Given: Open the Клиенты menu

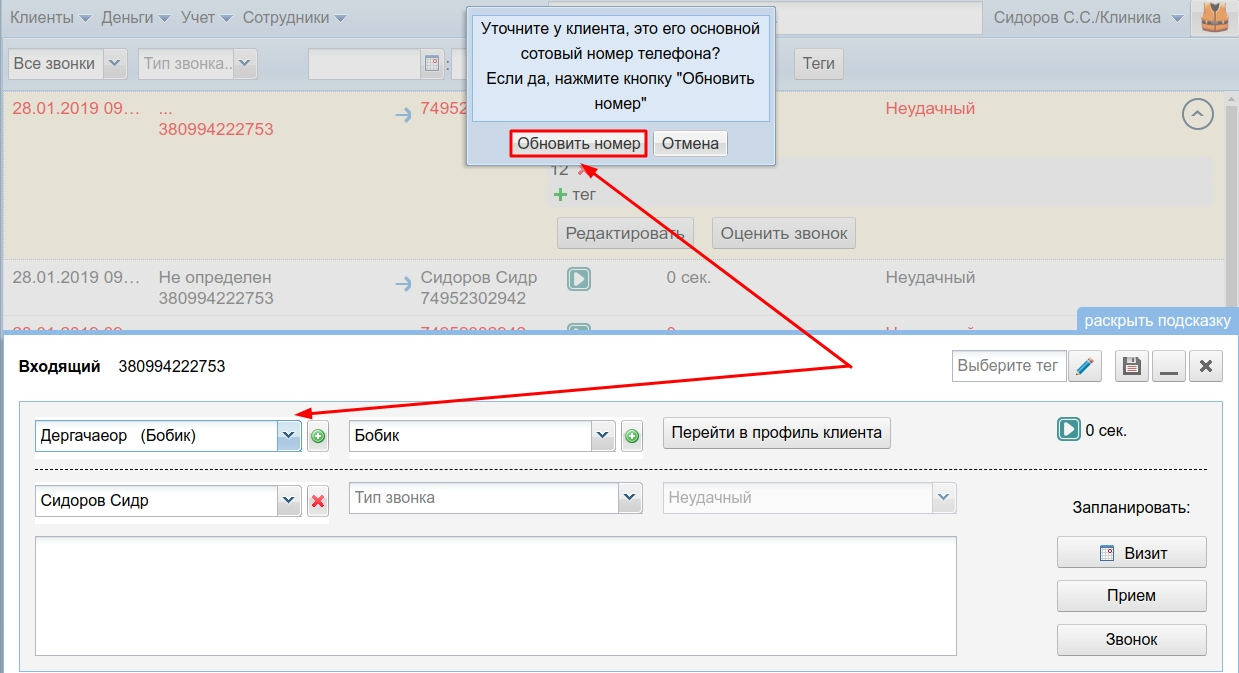Looking at the screenshot, I should (50, 18).
